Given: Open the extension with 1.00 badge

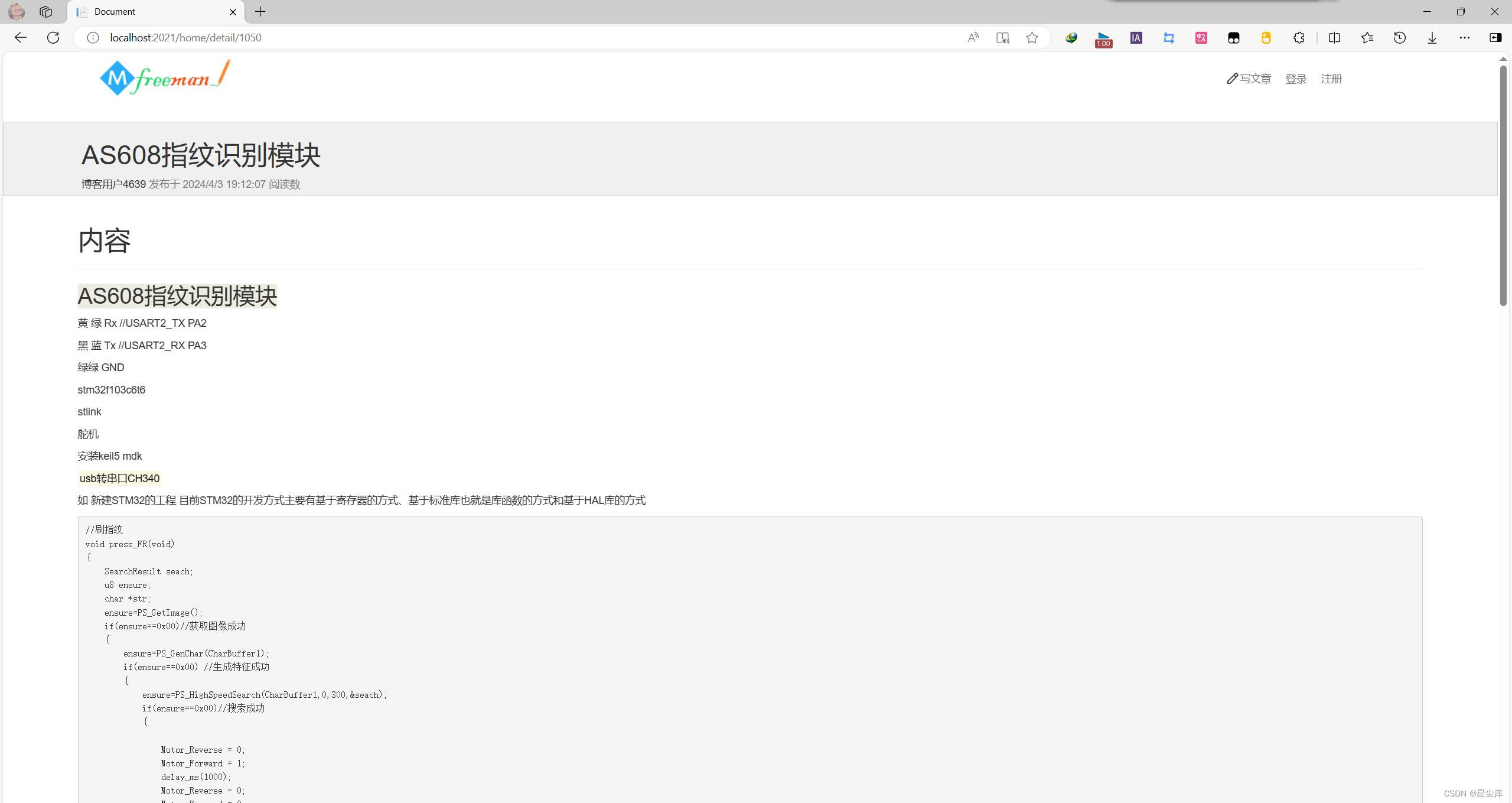Looking at the screenshot, I should 1103,39.
